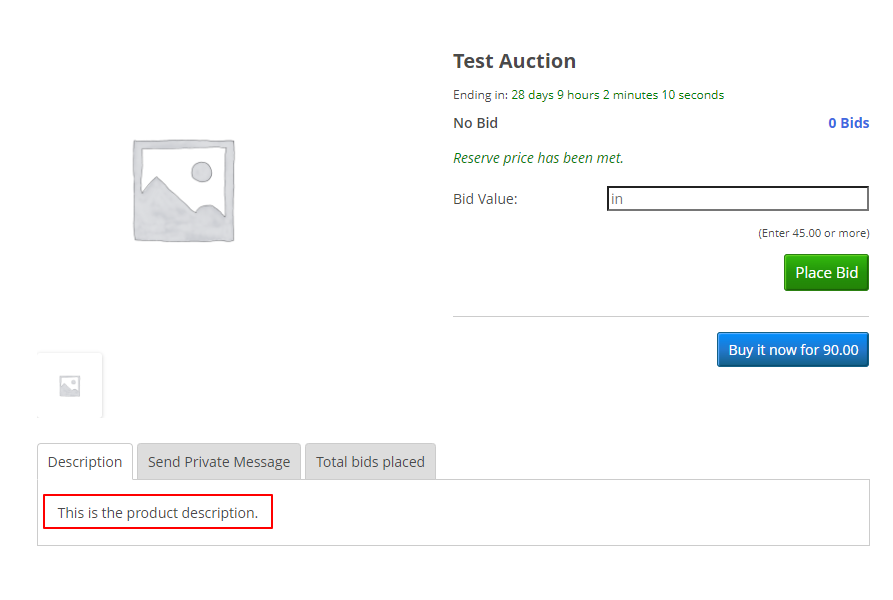Click the Test Auction title
The height and width of the screenshot is (600, 893).
click(514, 61)
